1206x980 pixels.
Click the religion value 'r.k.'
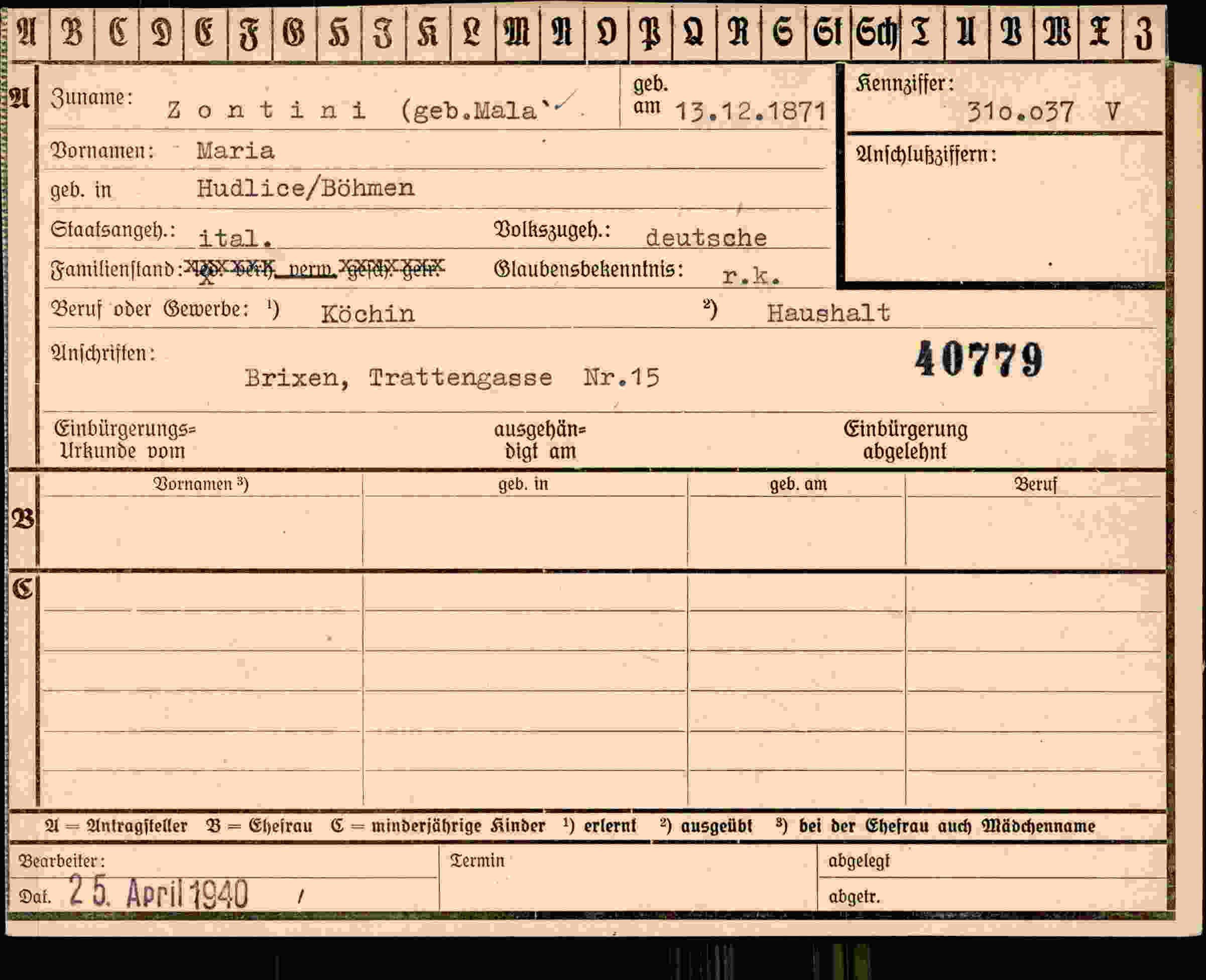click(752, 276)
